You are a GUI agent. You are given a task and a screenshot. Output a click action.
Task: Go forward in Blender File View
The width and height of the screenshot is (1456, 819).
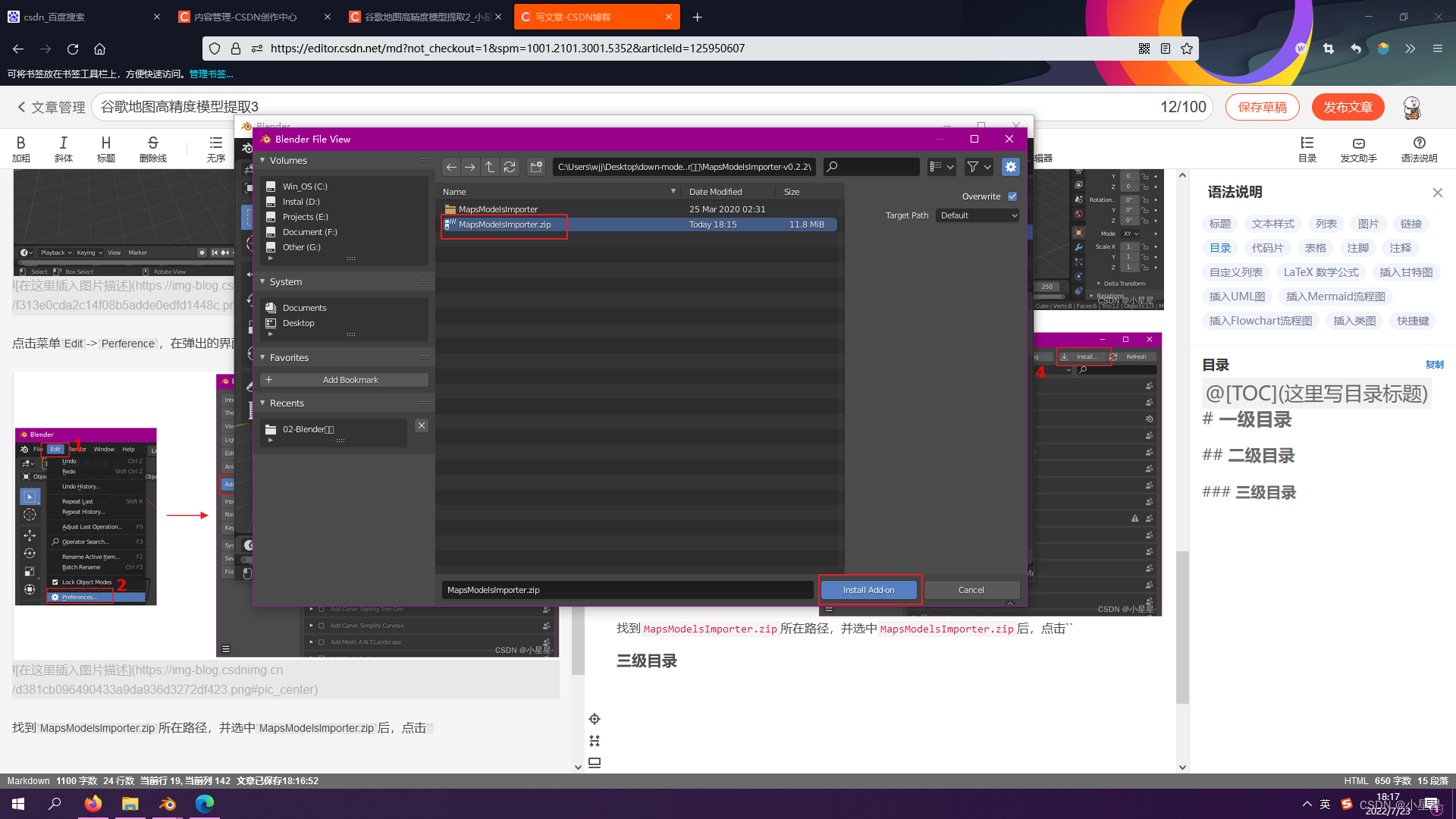pos(470,167)
